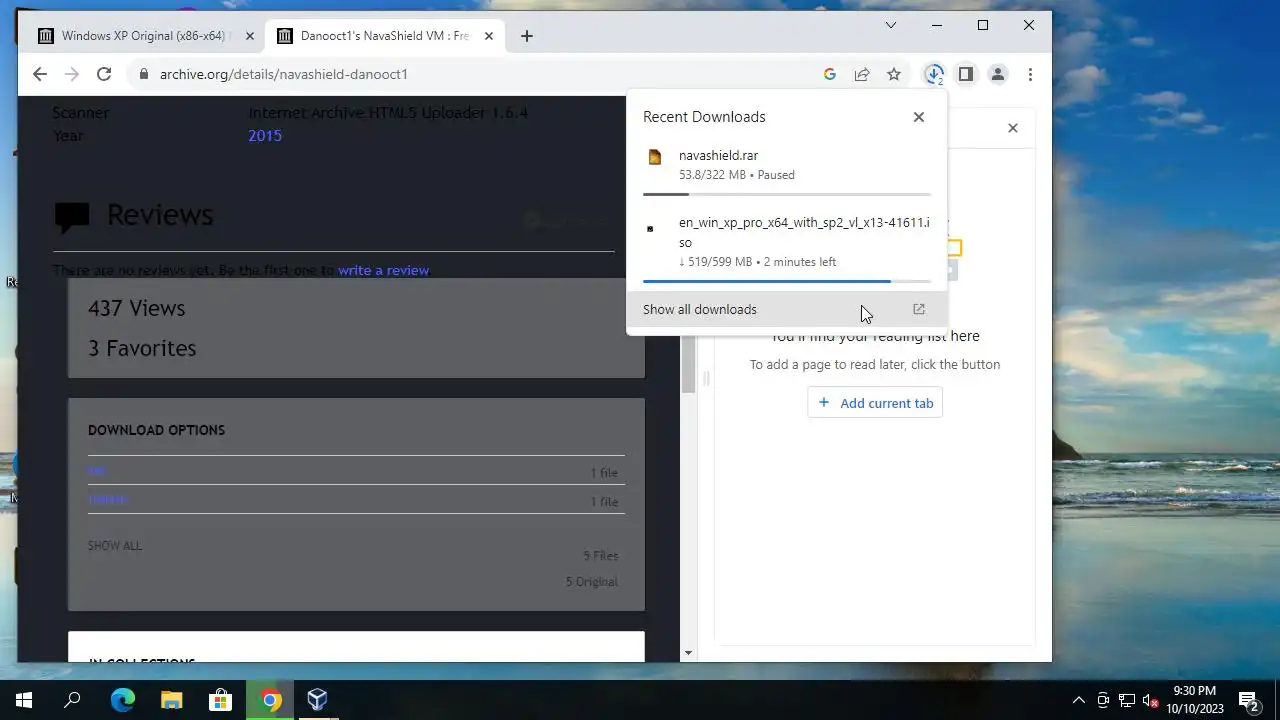Open taskbar search magnifier

tap(72, 700)
